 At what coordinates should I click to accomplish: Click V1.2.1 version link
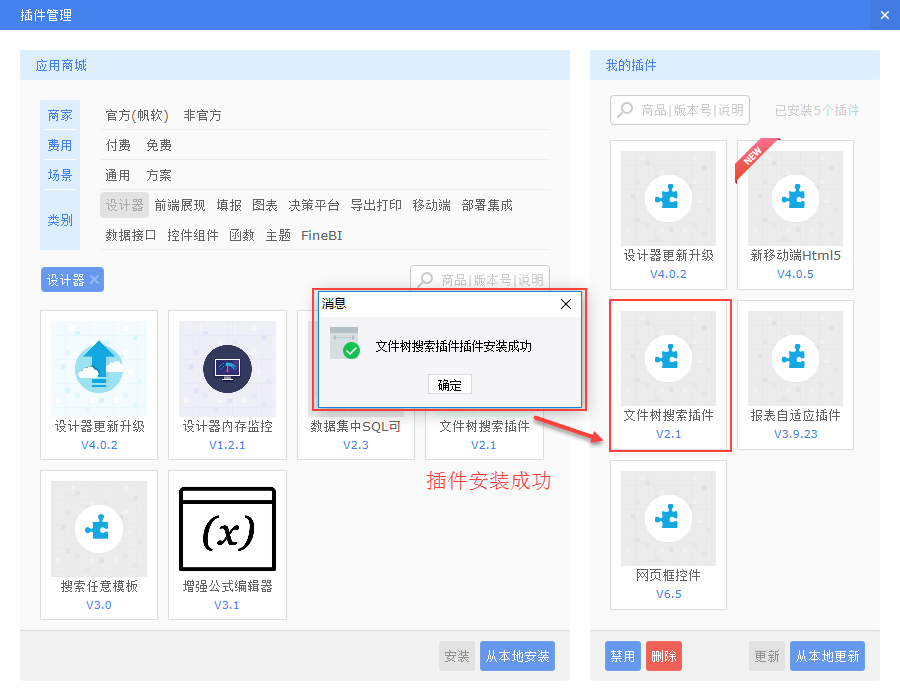click(227, 445)
